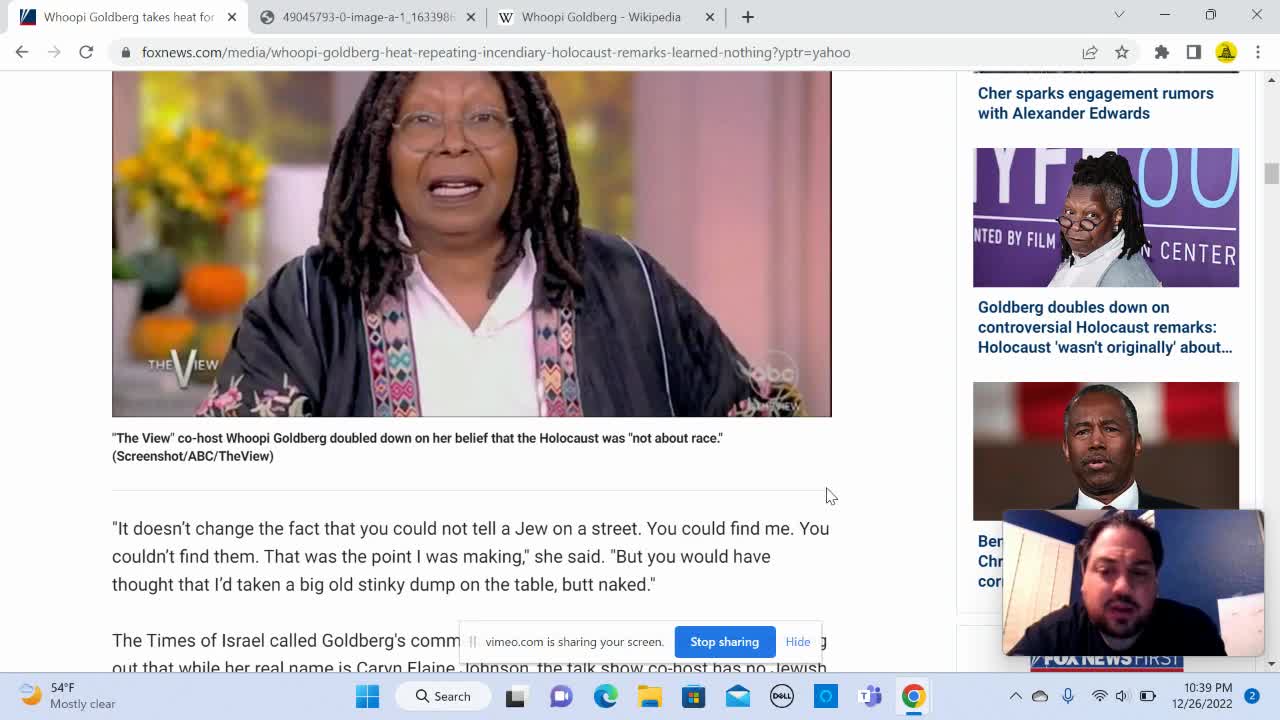Bookmark this tab with star icon
The image size is (1280, 720).
point(1122,52)
